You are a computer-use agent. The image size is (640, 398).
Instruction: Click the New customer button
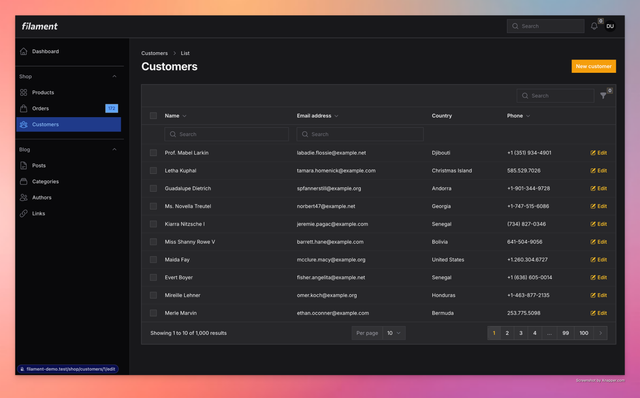[x=593, y=66]
